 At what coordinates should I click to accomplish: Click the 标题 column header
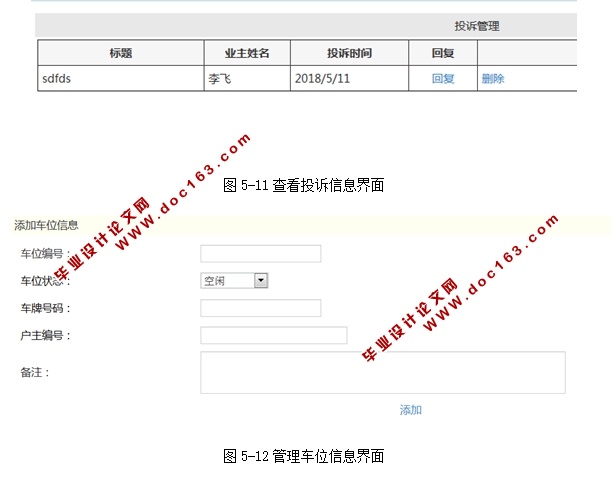121,53
